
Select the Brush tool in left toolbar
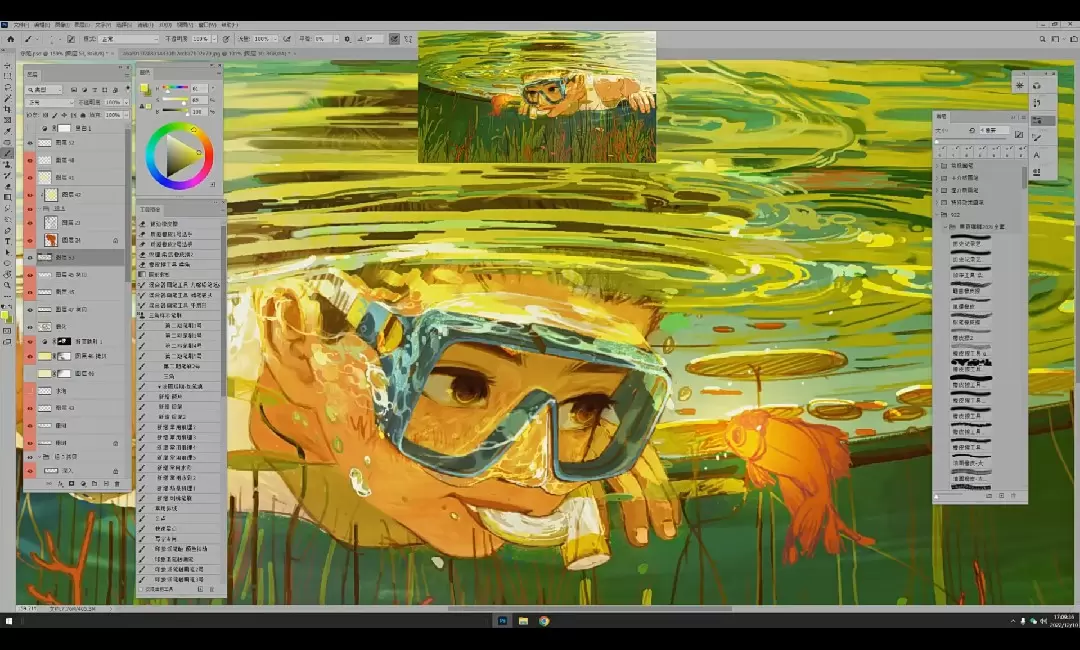click(x=8, y=153)
